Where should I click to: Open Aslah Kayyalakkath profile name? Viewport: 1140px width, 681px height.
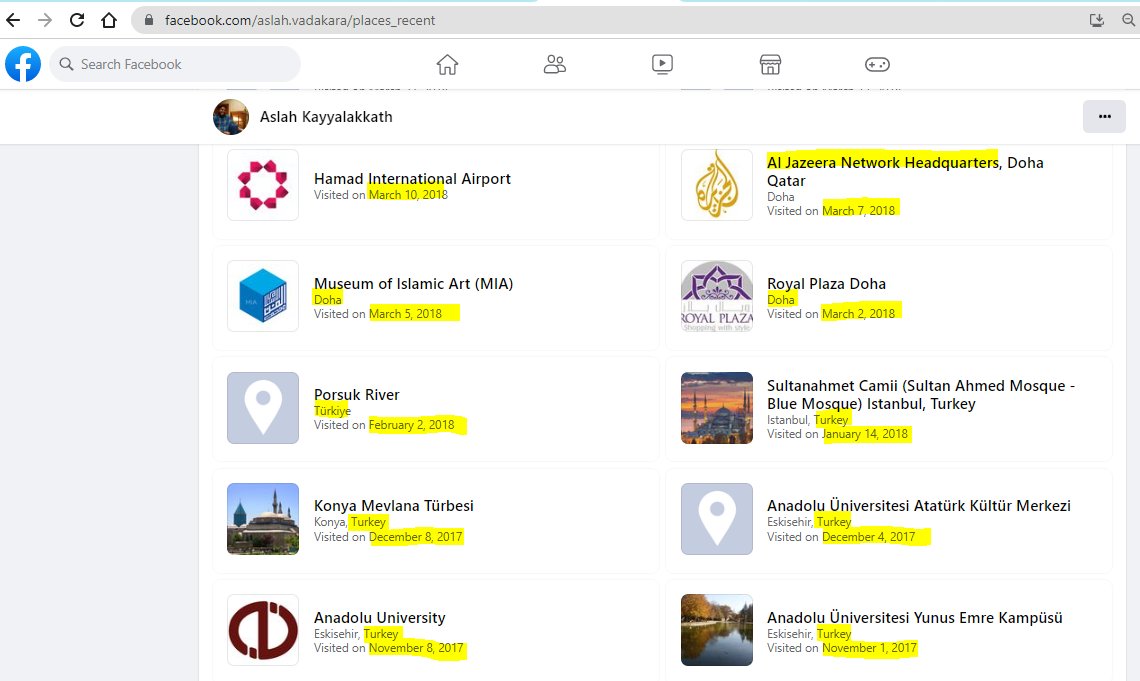(x=326, y=117)
